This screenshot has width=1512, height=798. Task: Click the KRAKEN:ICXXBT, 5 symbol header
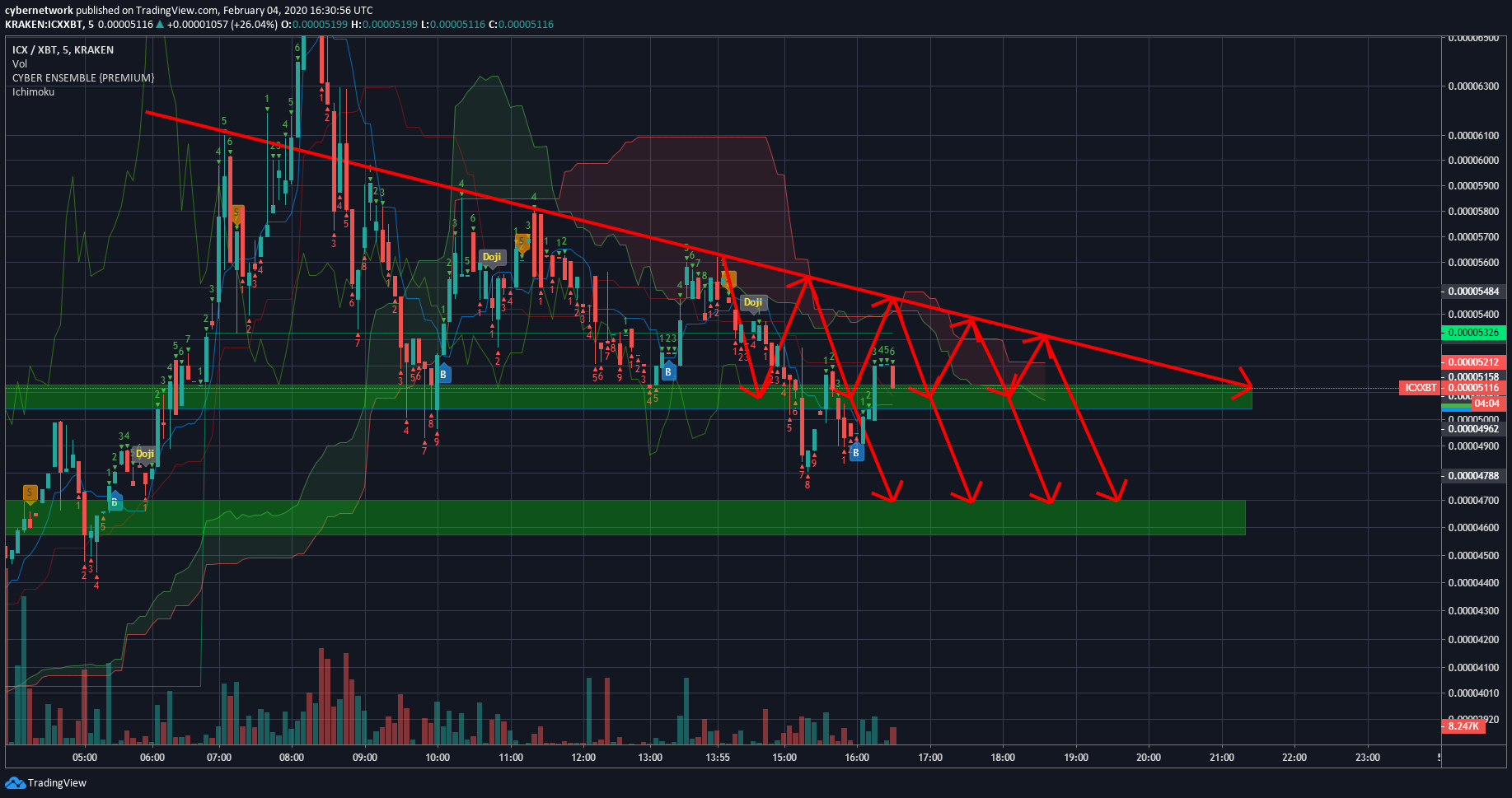49,25
